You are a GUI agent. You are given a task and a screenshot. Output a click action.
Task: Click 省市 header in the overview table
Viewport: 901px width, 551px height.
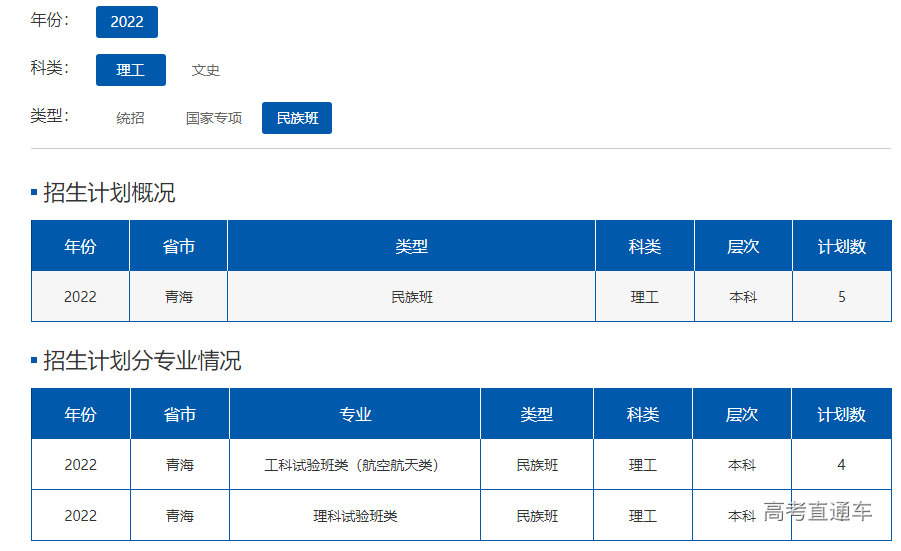coord(178,246)
